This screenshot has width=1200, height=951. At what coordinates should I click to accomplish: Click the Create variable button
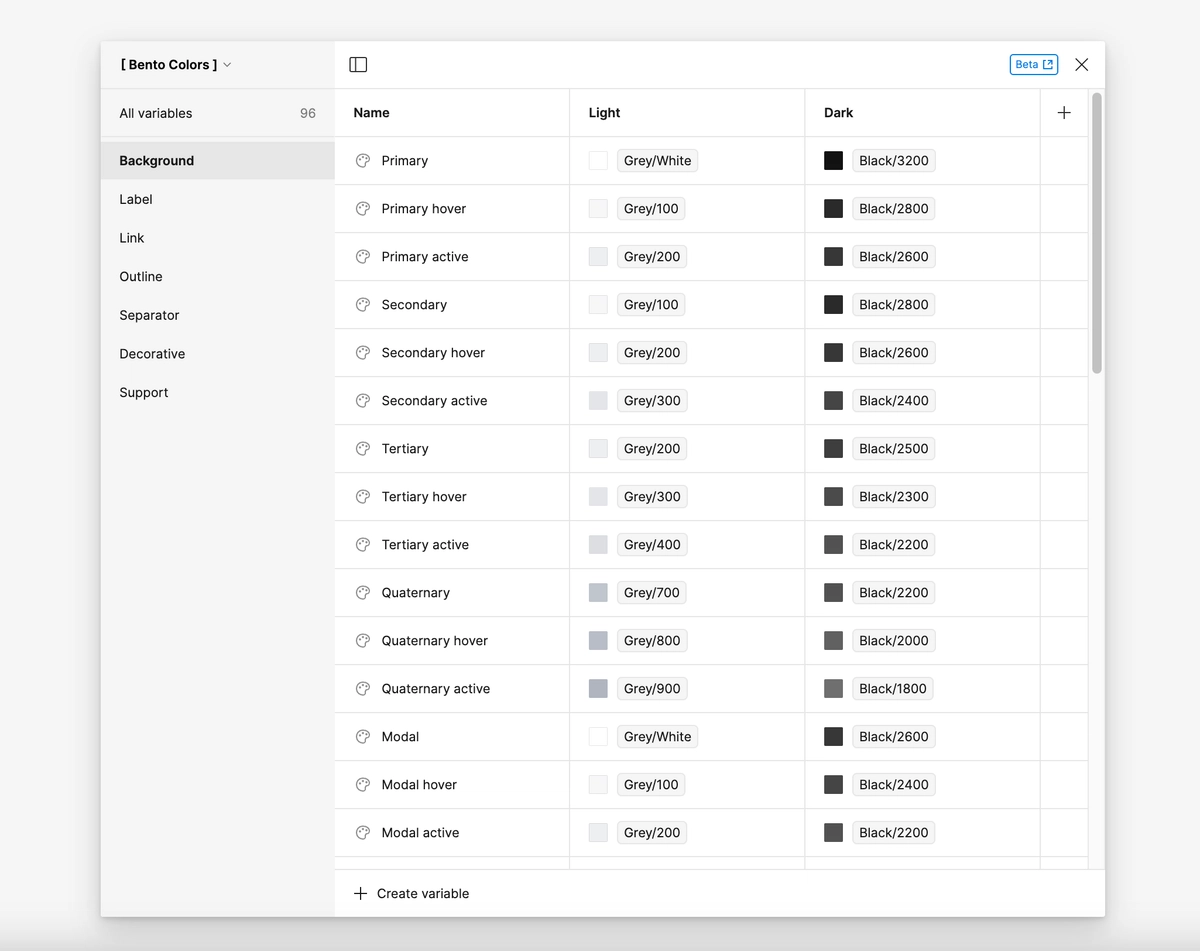(x=410, y=893)
